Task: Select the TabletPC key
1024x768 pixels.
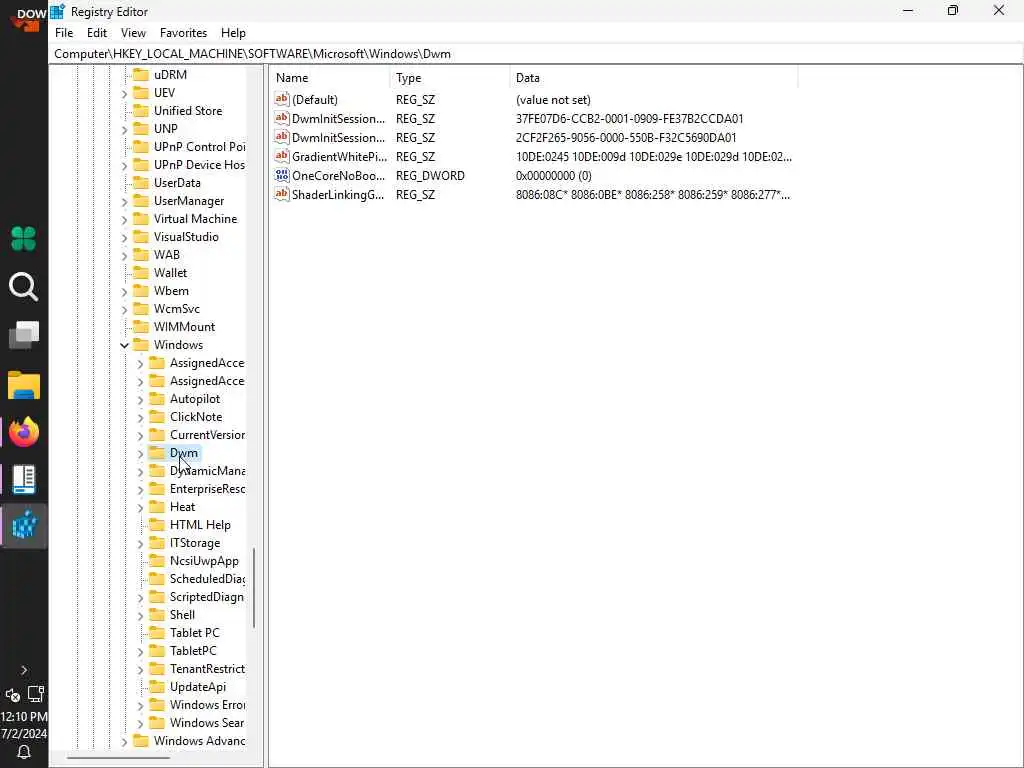Action: coord(193,651)
